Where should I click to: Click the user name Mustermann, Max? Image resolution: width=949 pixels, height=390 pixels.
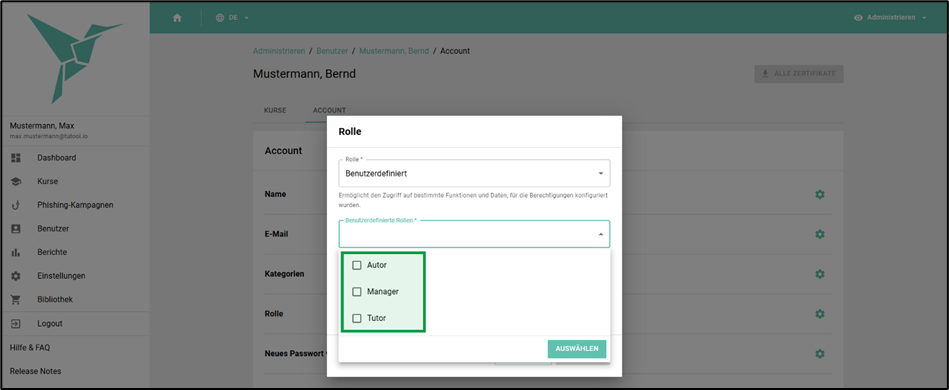(42, 126)
